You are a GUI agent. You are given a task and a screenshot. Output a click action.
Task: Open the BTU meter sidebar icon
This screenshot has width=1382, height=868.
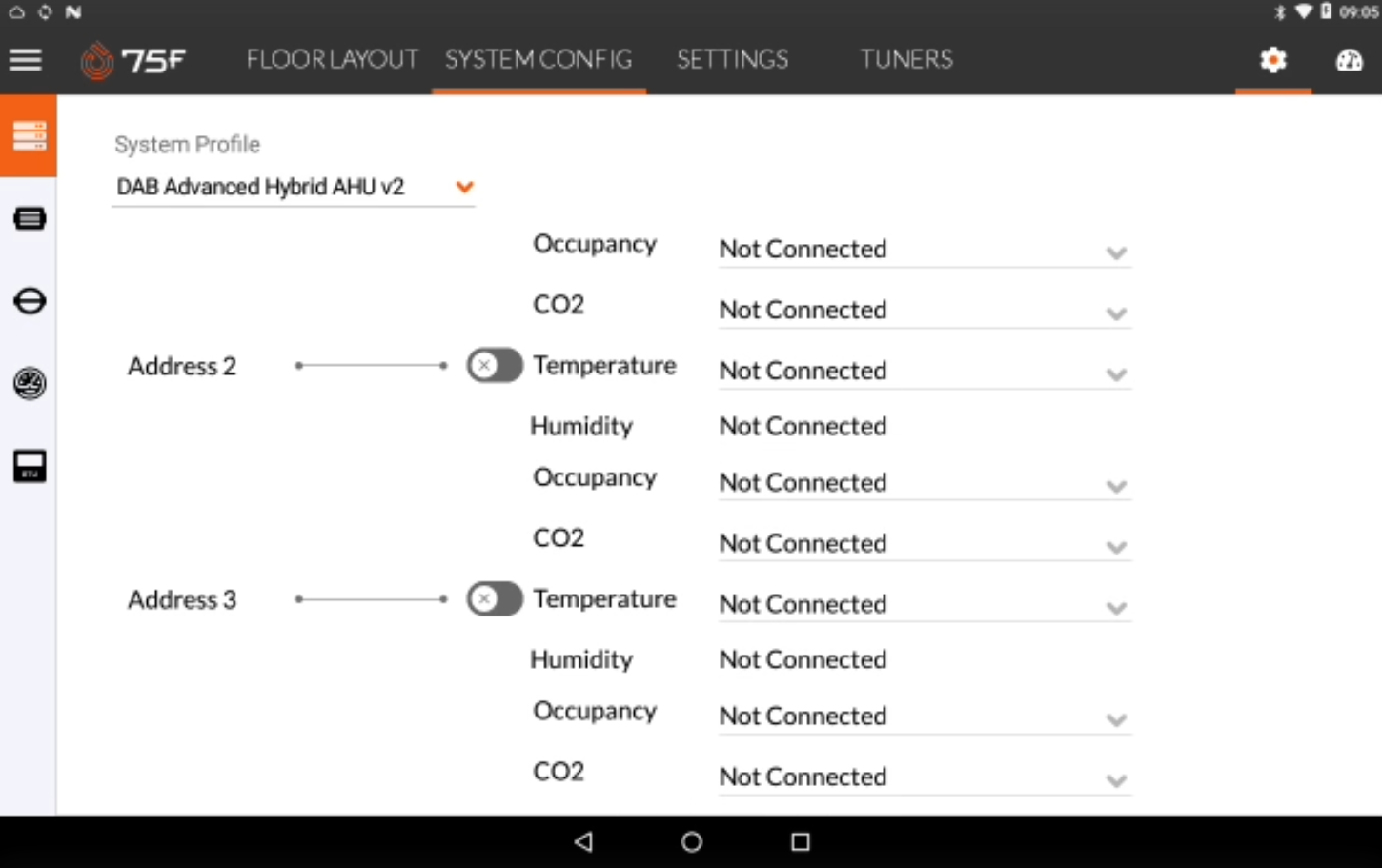(30, 466)
